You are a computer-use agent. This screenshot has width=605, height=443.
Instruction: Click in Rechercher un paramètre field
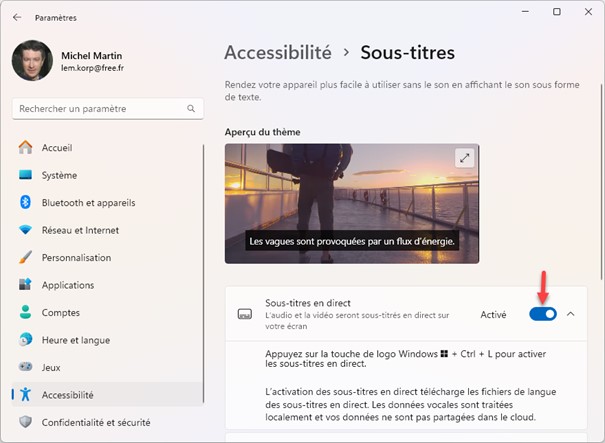(x=108, y=108)
